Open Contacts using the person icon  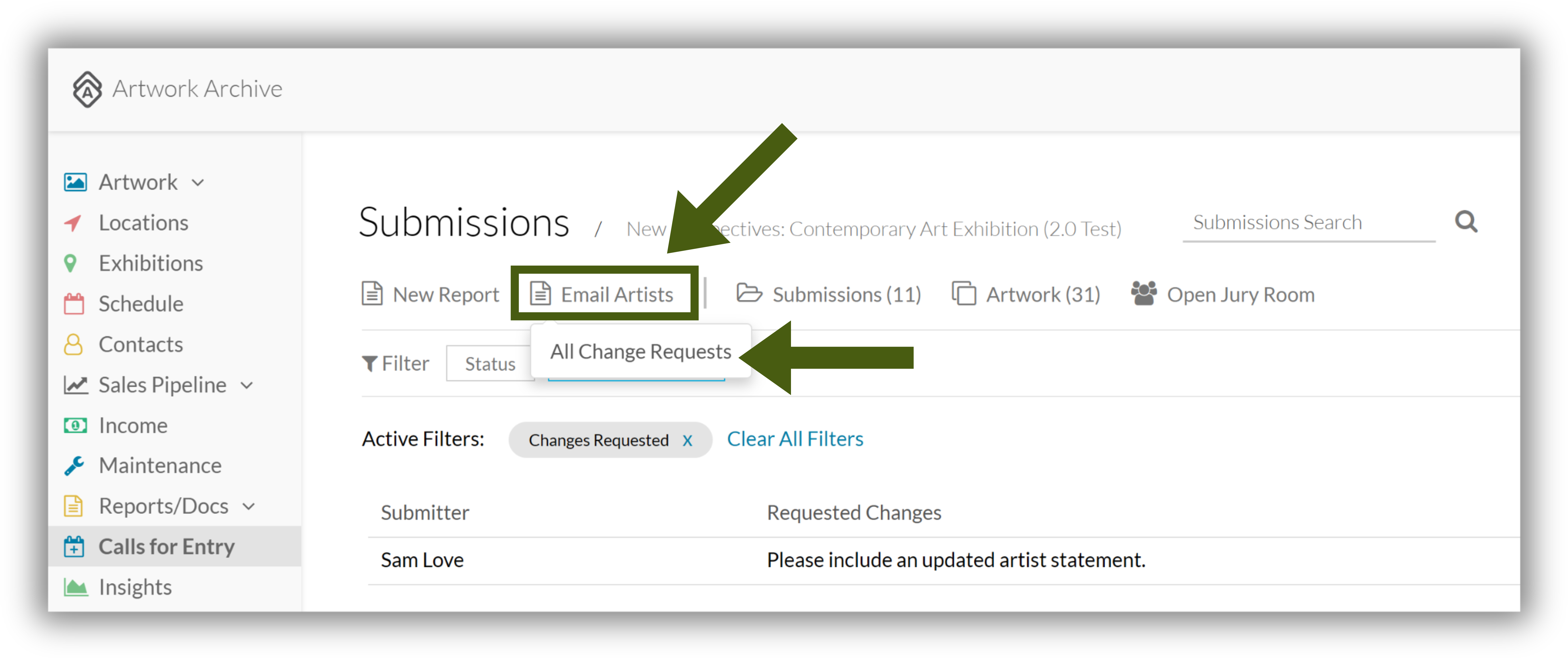coord(73,344)
